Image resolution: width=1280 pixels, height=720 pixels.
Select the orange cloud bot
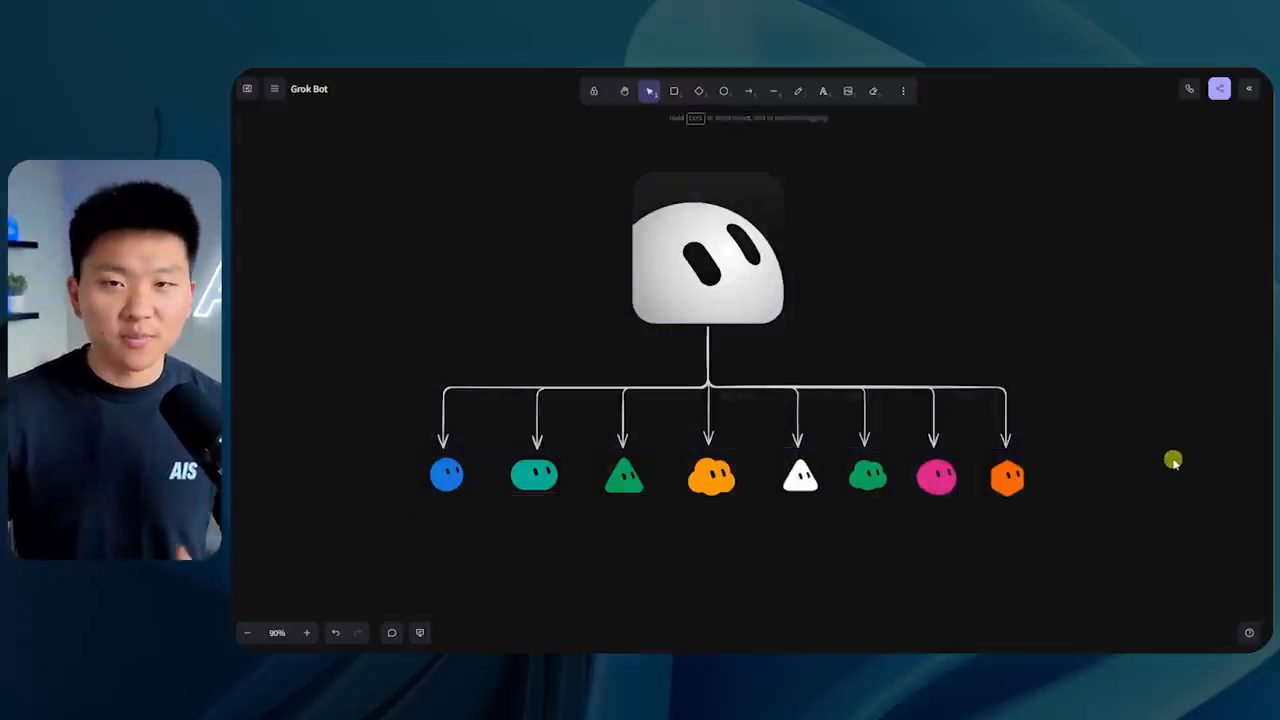(x=711, y=477)
